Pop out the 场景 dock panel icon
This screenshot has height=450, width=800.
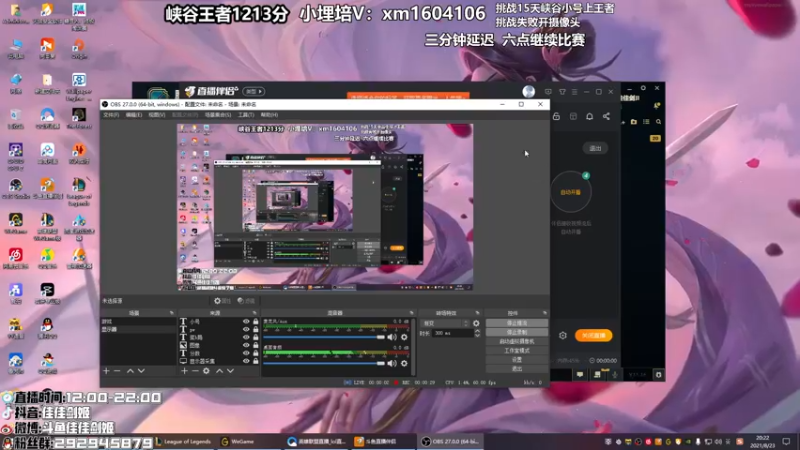[x=171, y=313]
